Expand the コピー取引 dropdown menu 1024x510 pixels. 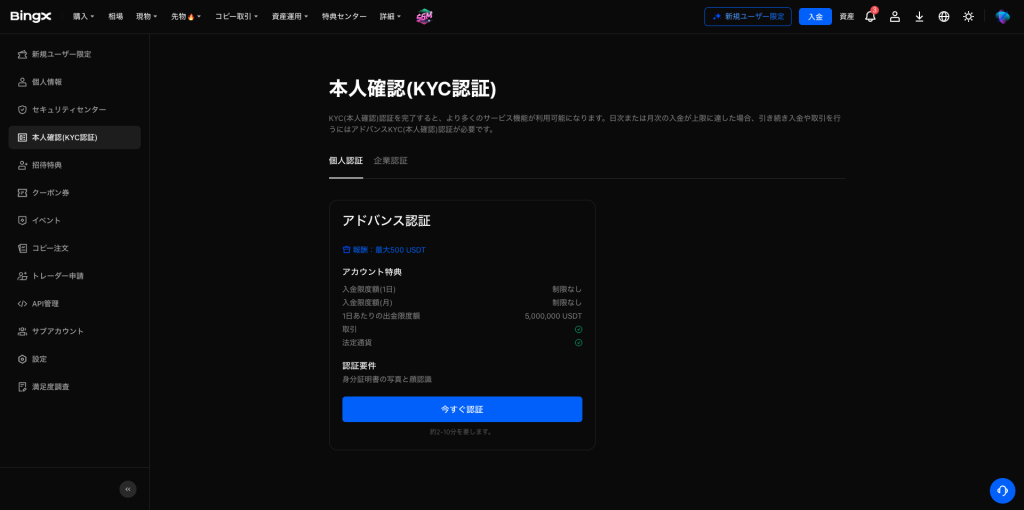[236, 17]
